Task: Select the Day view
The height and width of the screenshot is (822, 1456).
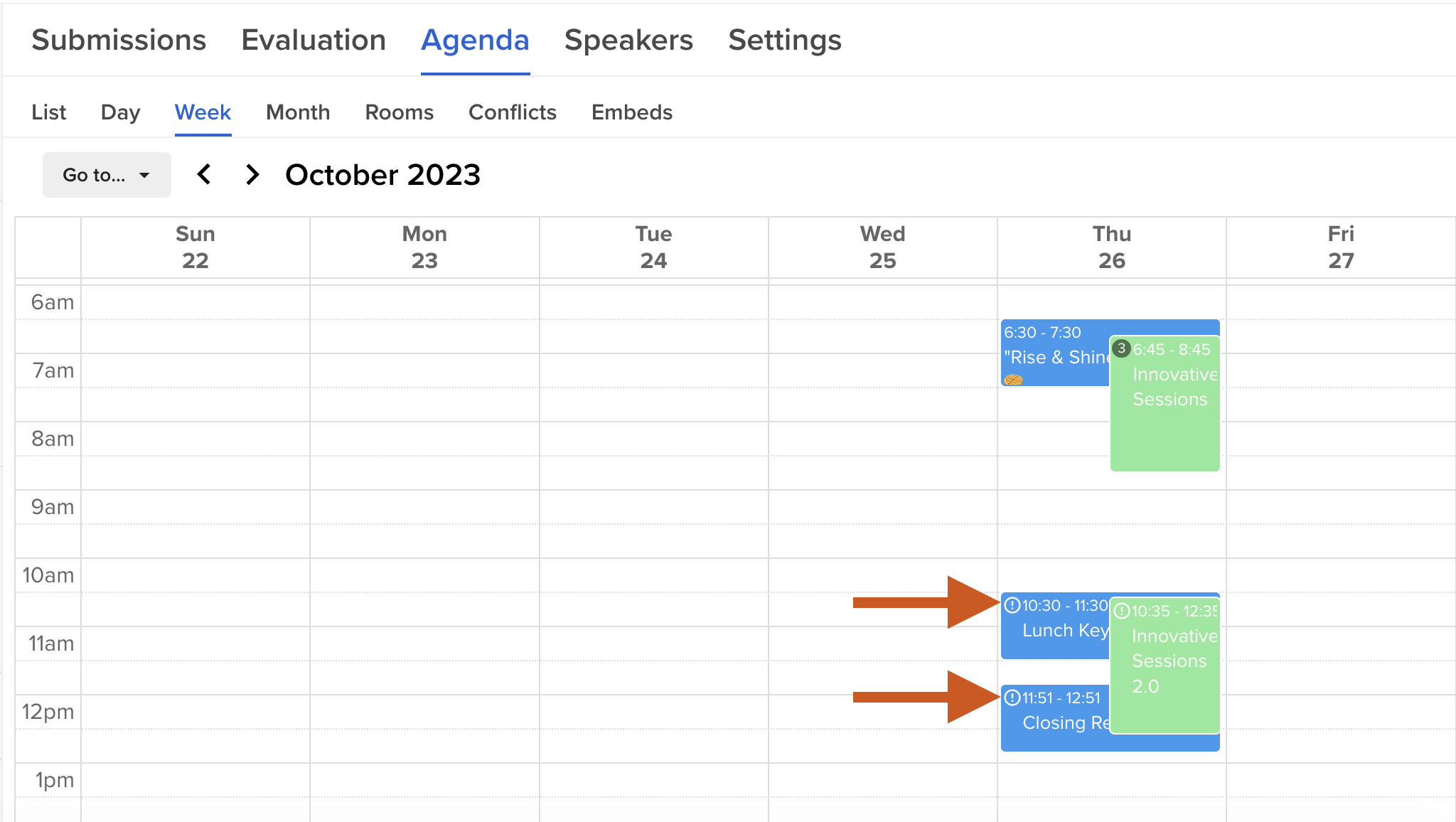Action: coord(120,112)
